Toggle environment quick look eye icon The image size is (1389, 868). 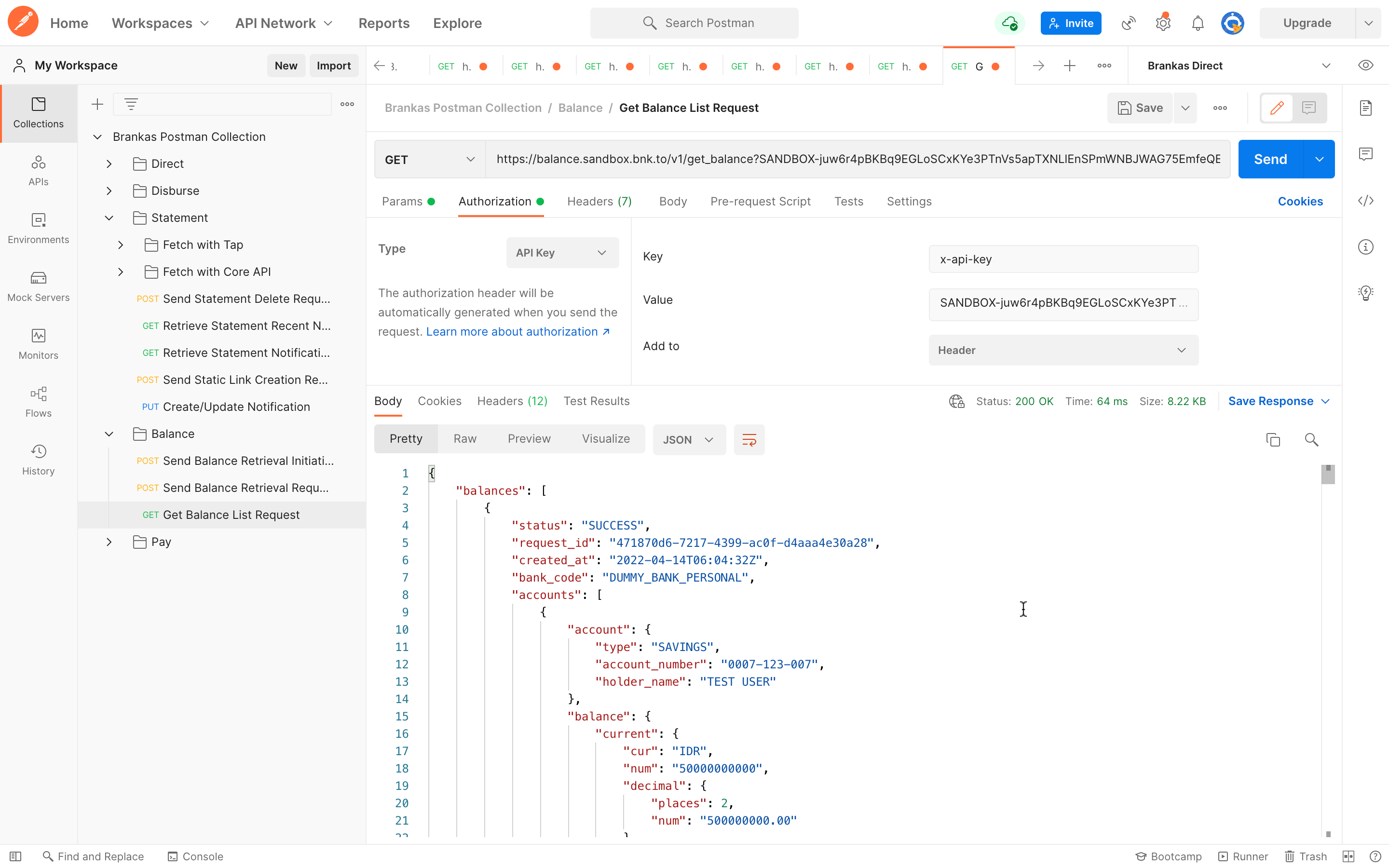click(x=1365, y=66)
